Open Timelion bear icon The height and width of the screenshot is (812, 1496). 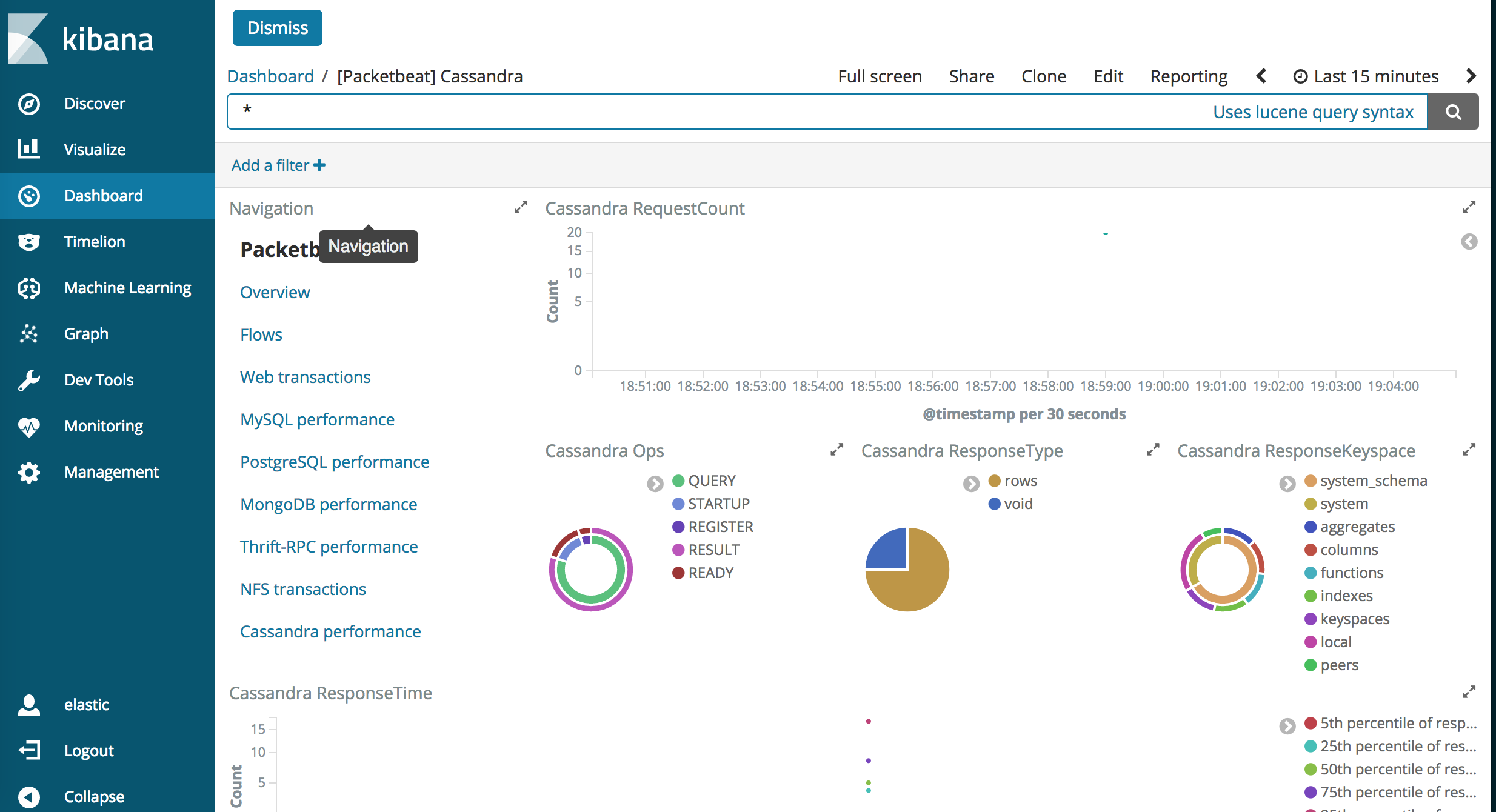pyautogui.click(x=28, y=242)
